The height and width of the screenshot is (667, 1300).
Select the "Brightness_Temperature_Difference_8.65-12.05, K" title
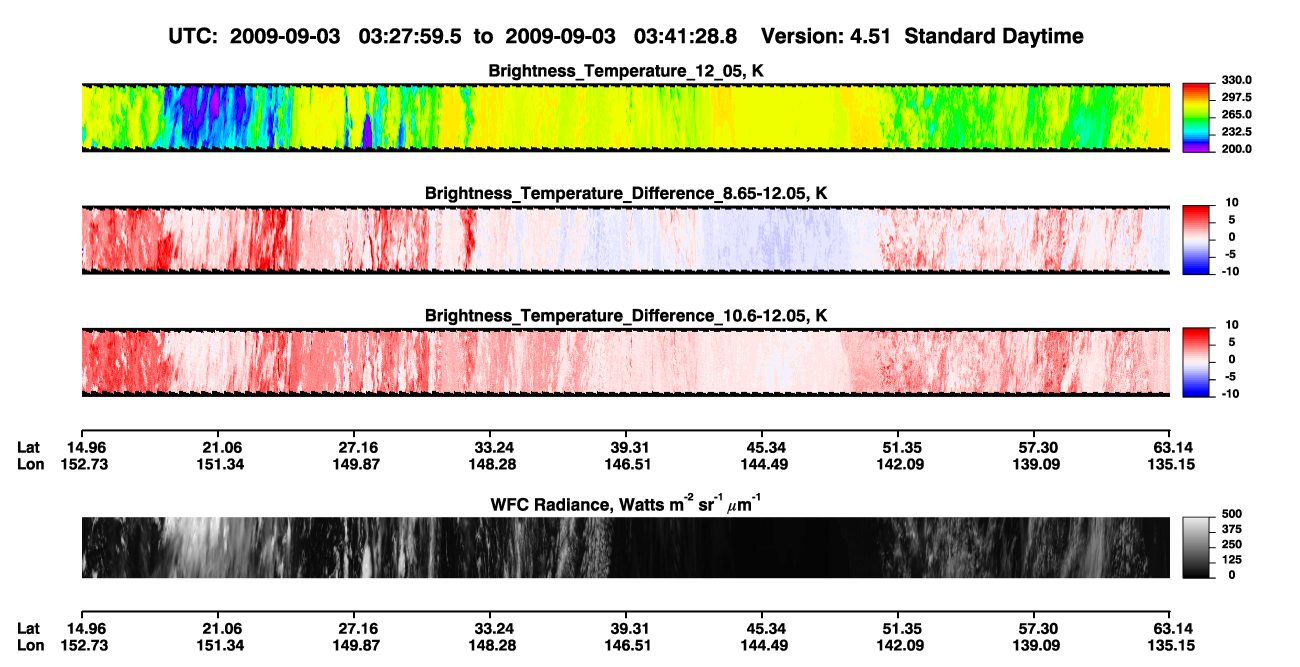coord(626,193)
